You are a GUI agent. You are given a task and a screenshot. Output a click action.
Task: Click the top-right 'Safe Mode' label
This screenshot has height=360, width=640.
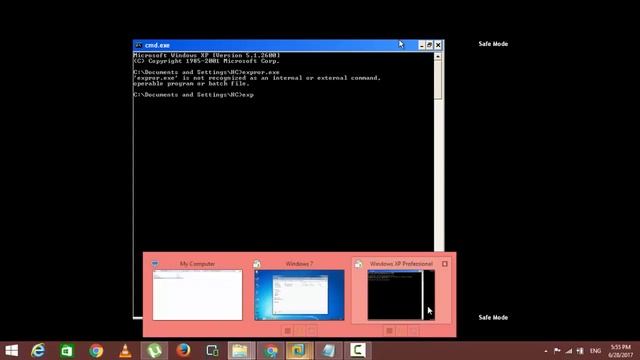[493, 44]
